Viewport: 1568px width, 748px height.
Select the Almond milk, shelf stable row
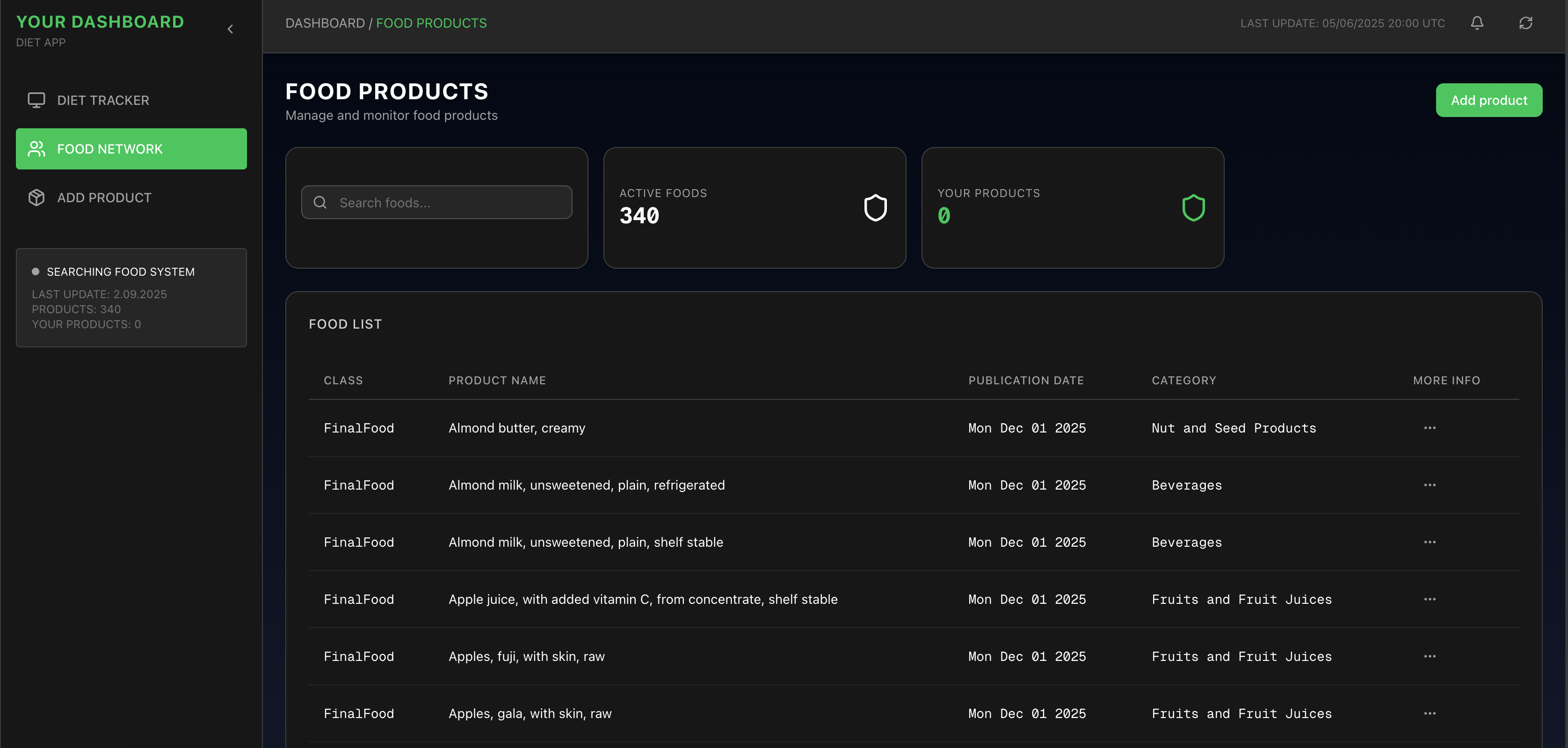[x=586, y=542]
